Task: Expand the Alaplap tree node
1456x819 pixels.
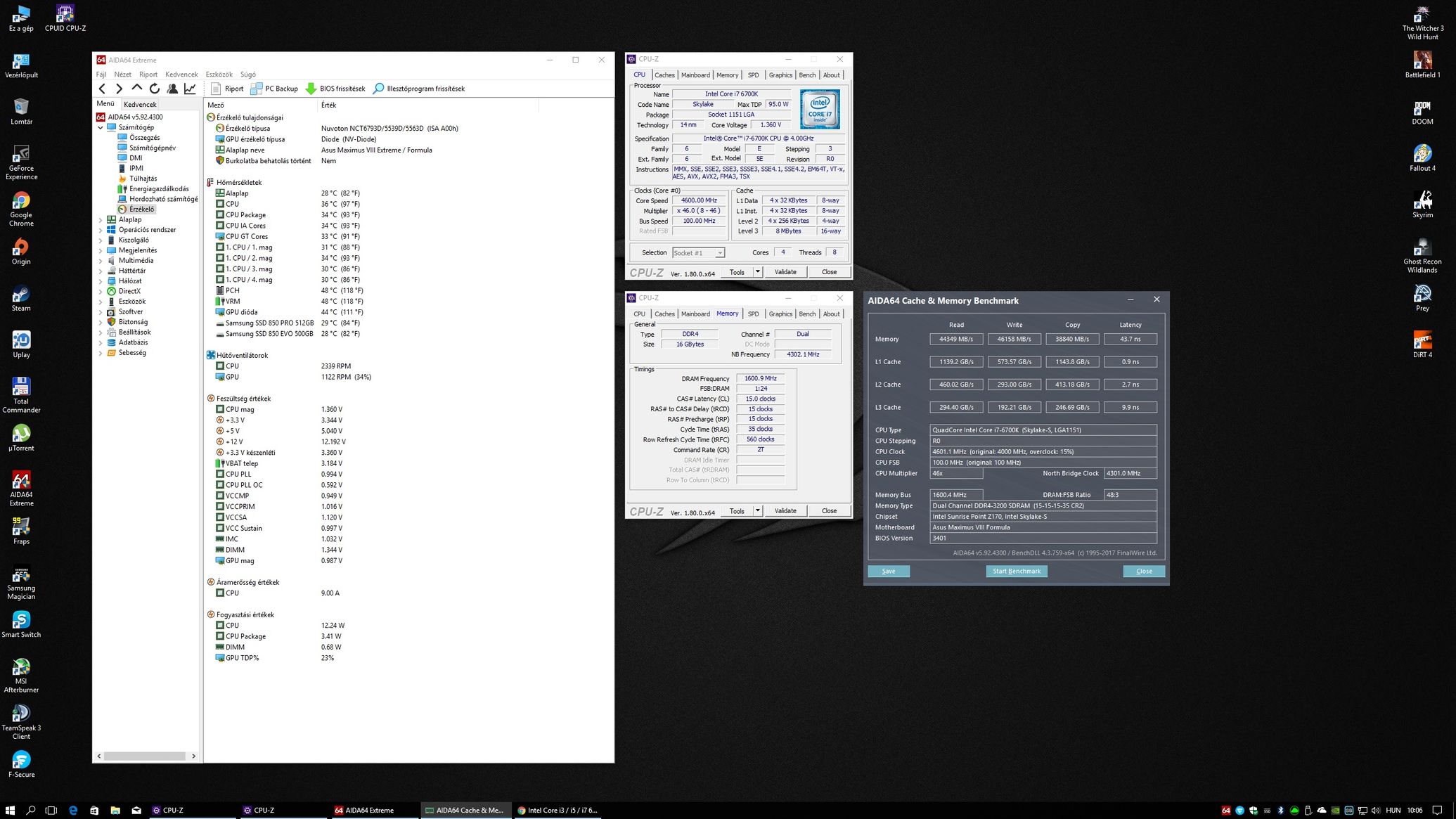Action: 100,220
